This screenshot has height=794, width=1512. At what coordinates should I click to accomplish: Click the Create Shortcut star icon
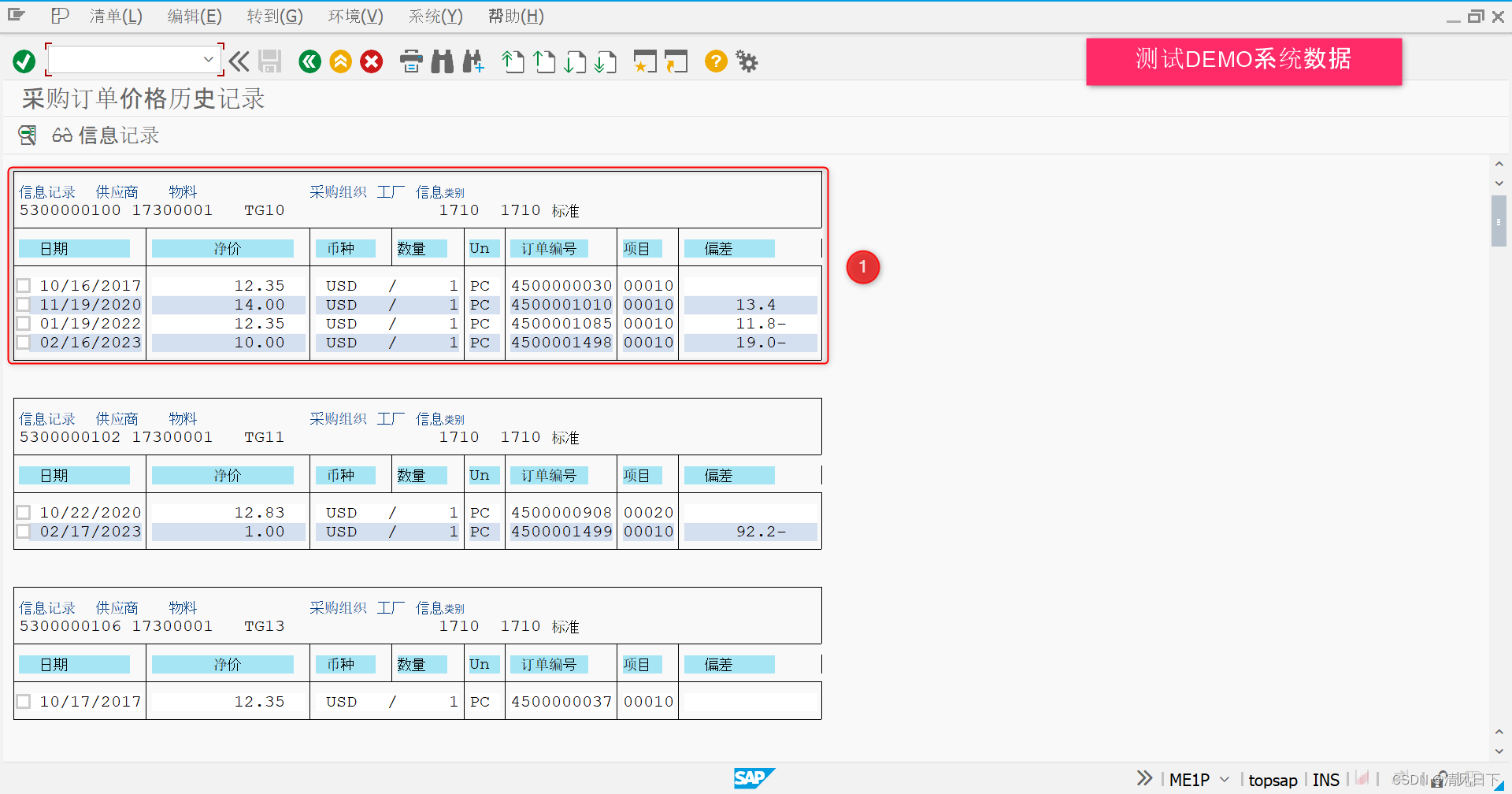pyautogui.click(x=645, y=61)
